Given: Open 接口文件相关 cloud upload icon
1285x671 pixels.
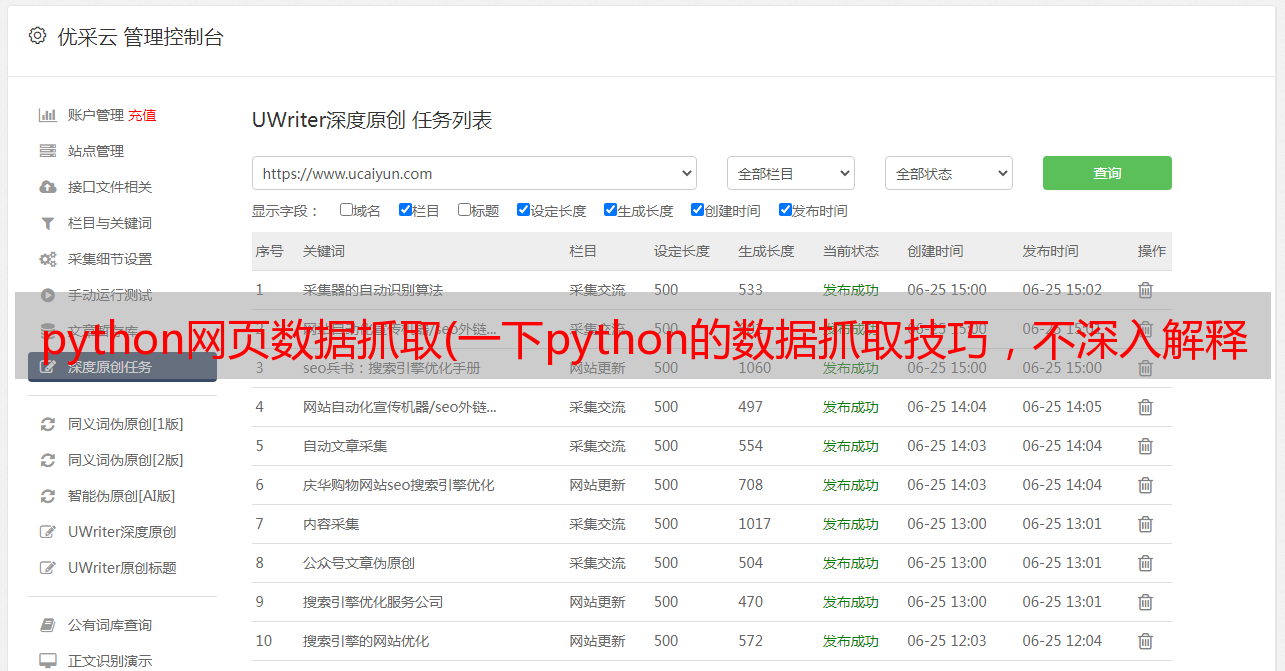Looking at the screenshot, I should (47, 187).
